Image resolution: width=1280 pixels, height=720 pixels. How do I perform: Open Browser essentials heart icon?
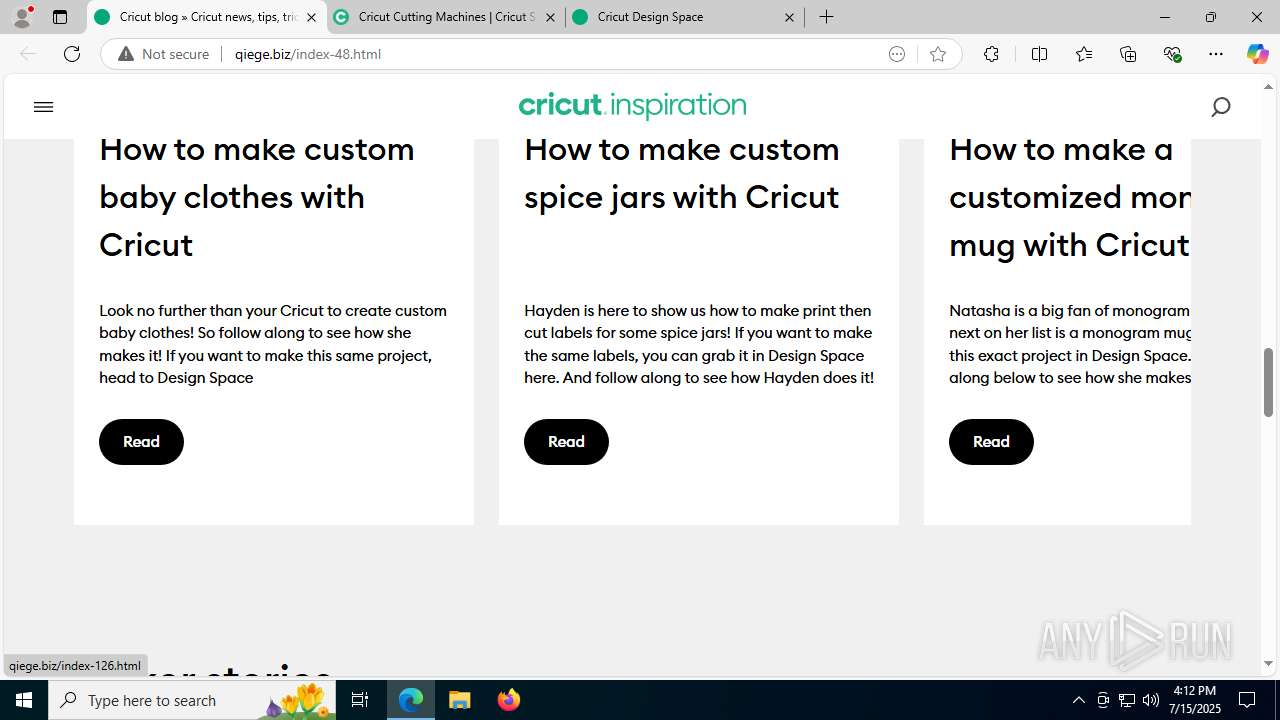[1172, 54]
